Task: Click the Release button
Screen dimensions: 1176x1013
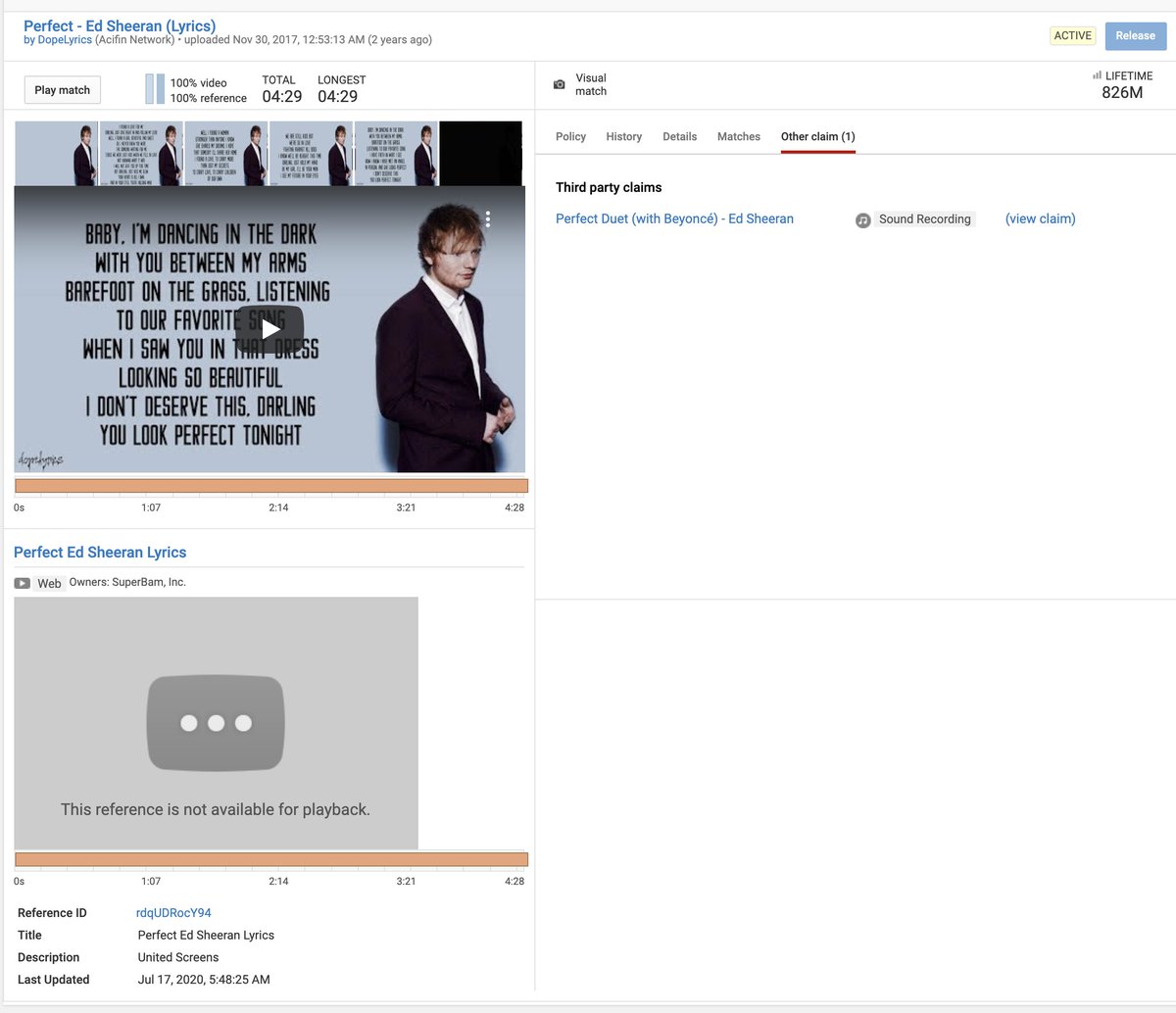Action: pyautogui.click(x=1135, y=36)
